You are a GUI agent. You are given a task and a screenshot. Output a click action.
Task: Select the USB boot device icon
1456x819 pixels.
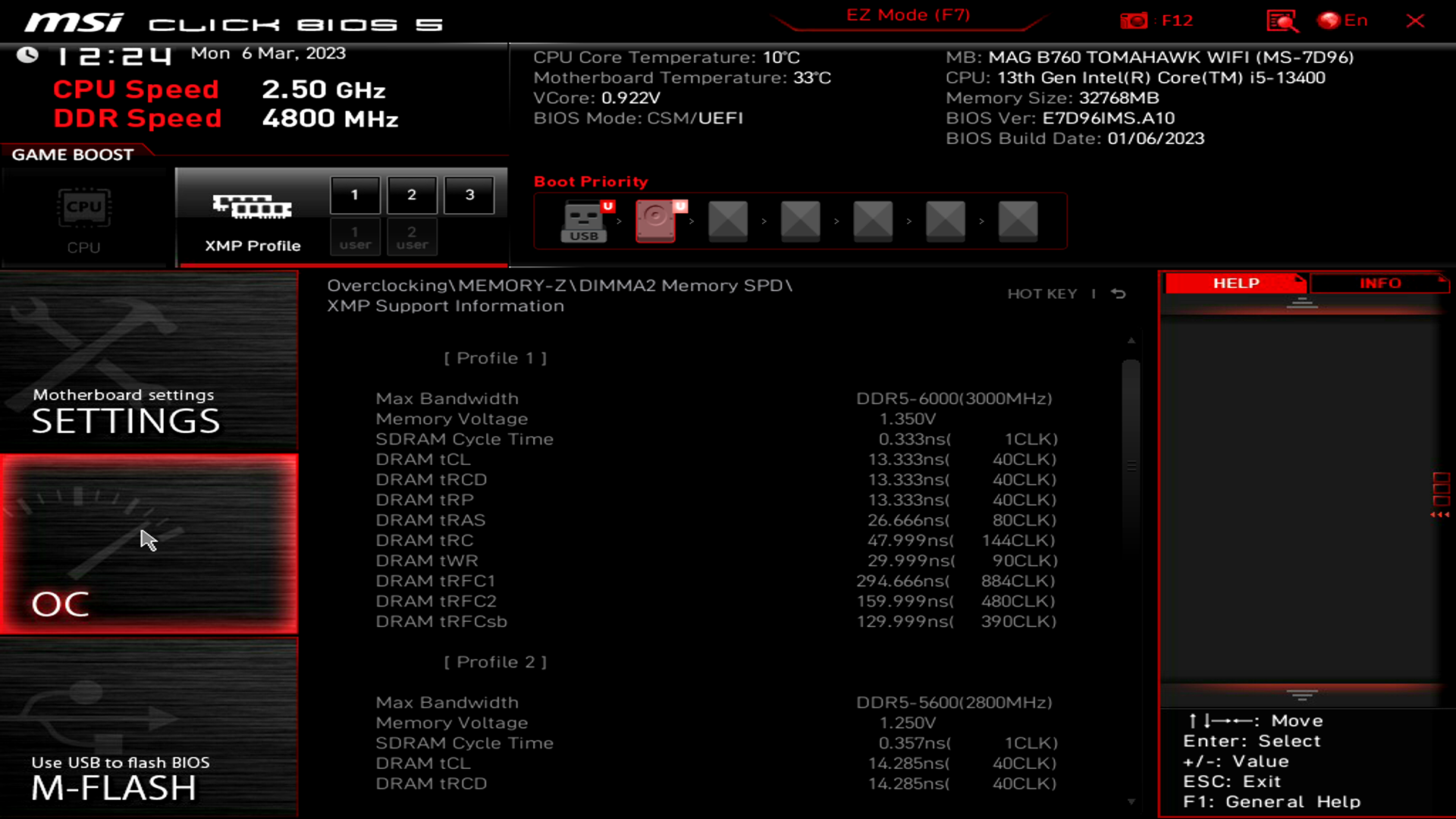(583, 220)
